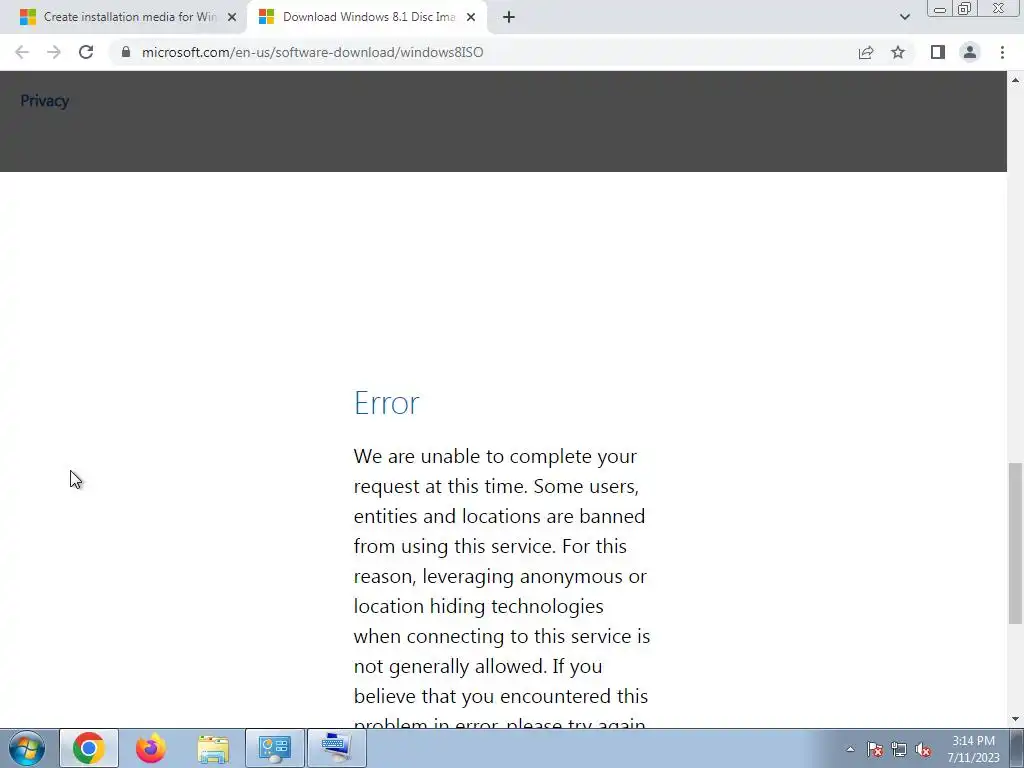
Task: Minimize the Chrome window
Action: tap(940, 9)
